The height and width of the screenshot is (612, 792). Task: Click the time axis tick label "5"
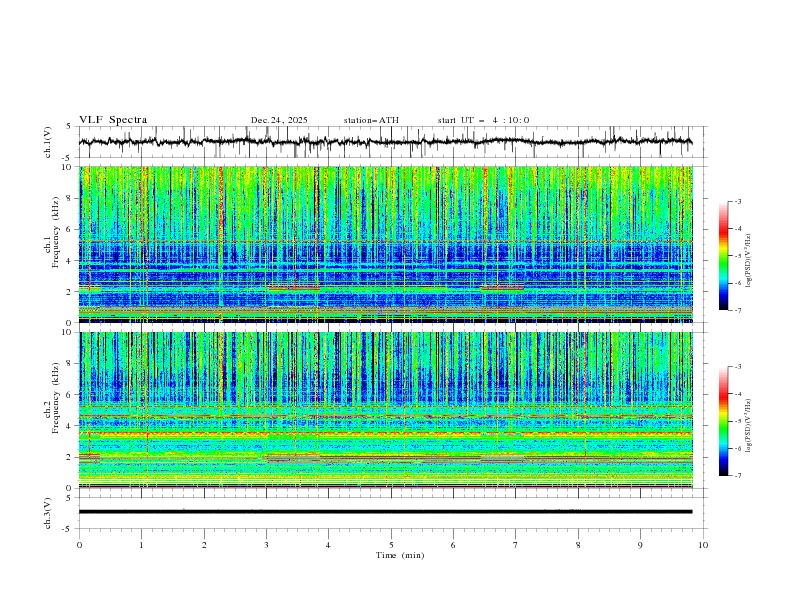pos(391,545)
